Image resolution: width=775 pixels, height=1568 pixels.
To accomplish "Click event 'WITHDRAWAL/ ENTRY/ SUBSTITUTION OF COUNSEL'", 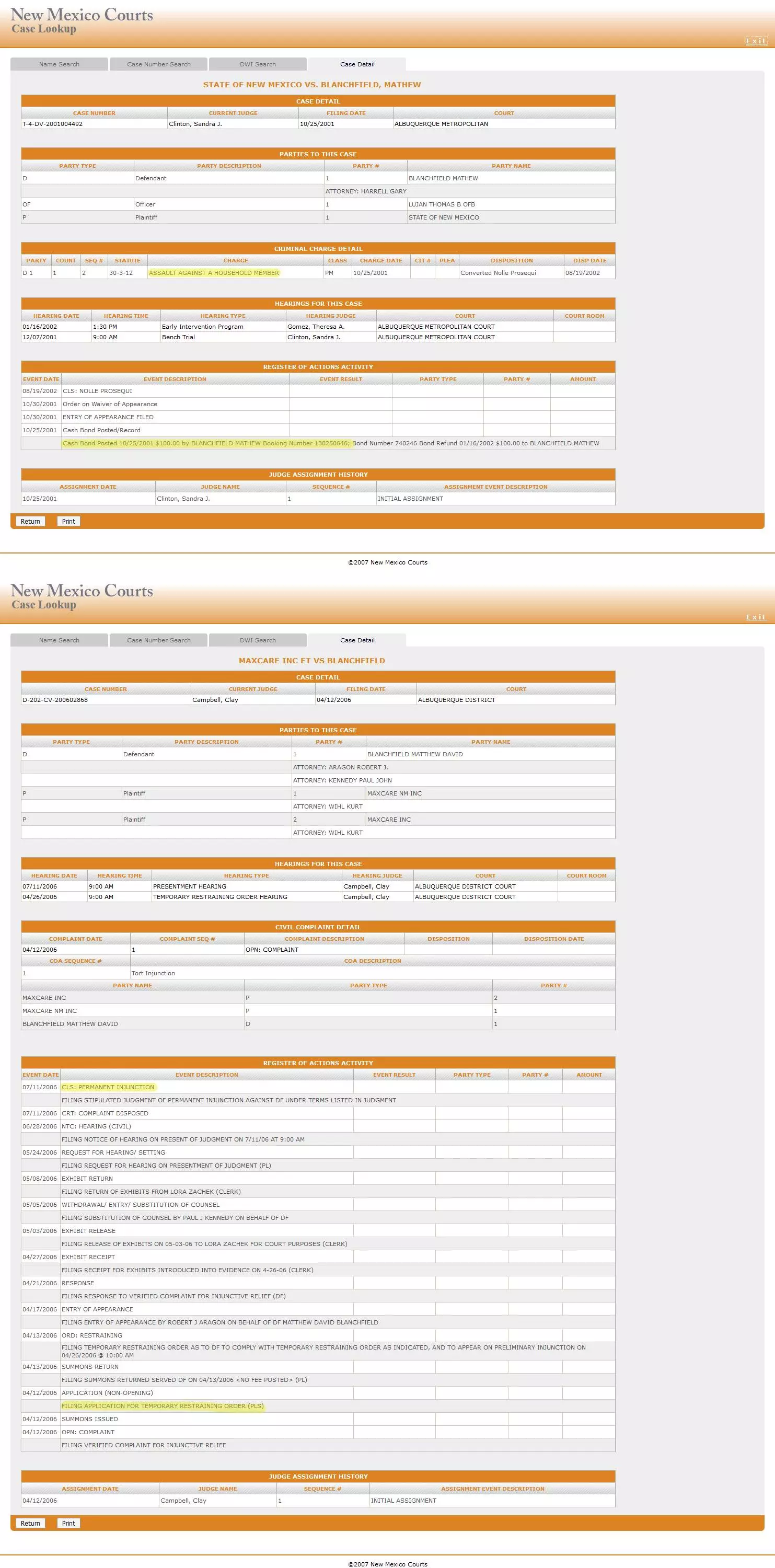I will tap(141, 1205).
